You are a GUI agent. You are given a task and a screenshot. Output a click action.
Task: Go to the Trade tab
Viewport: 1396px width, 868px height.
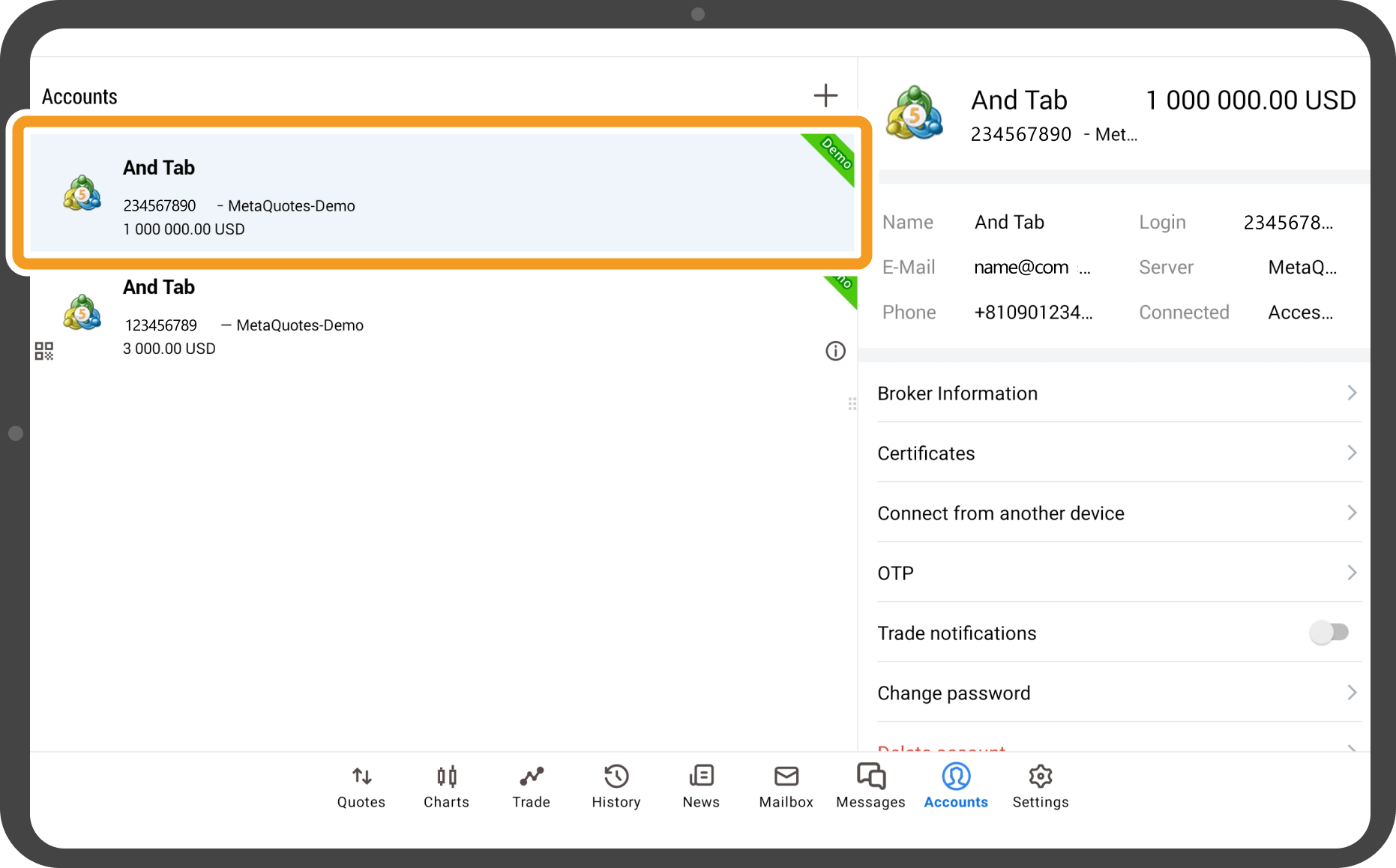531,786
